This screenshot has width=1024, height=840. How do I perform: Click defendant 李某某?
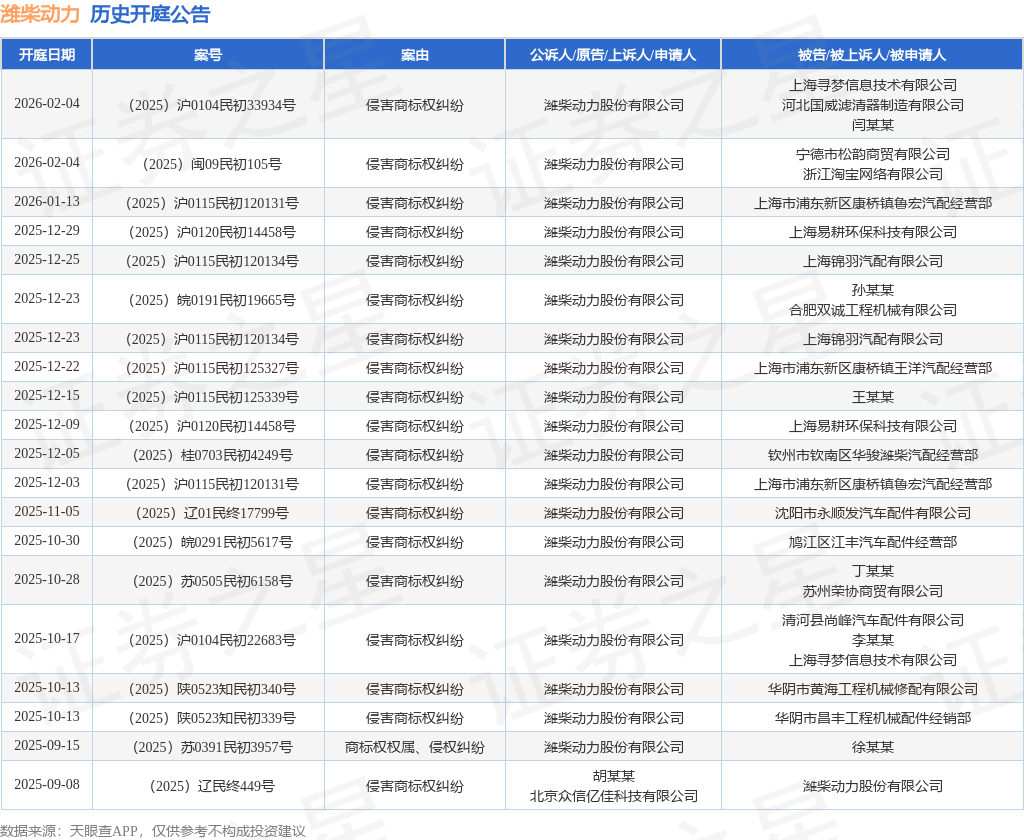coord(873,640)
